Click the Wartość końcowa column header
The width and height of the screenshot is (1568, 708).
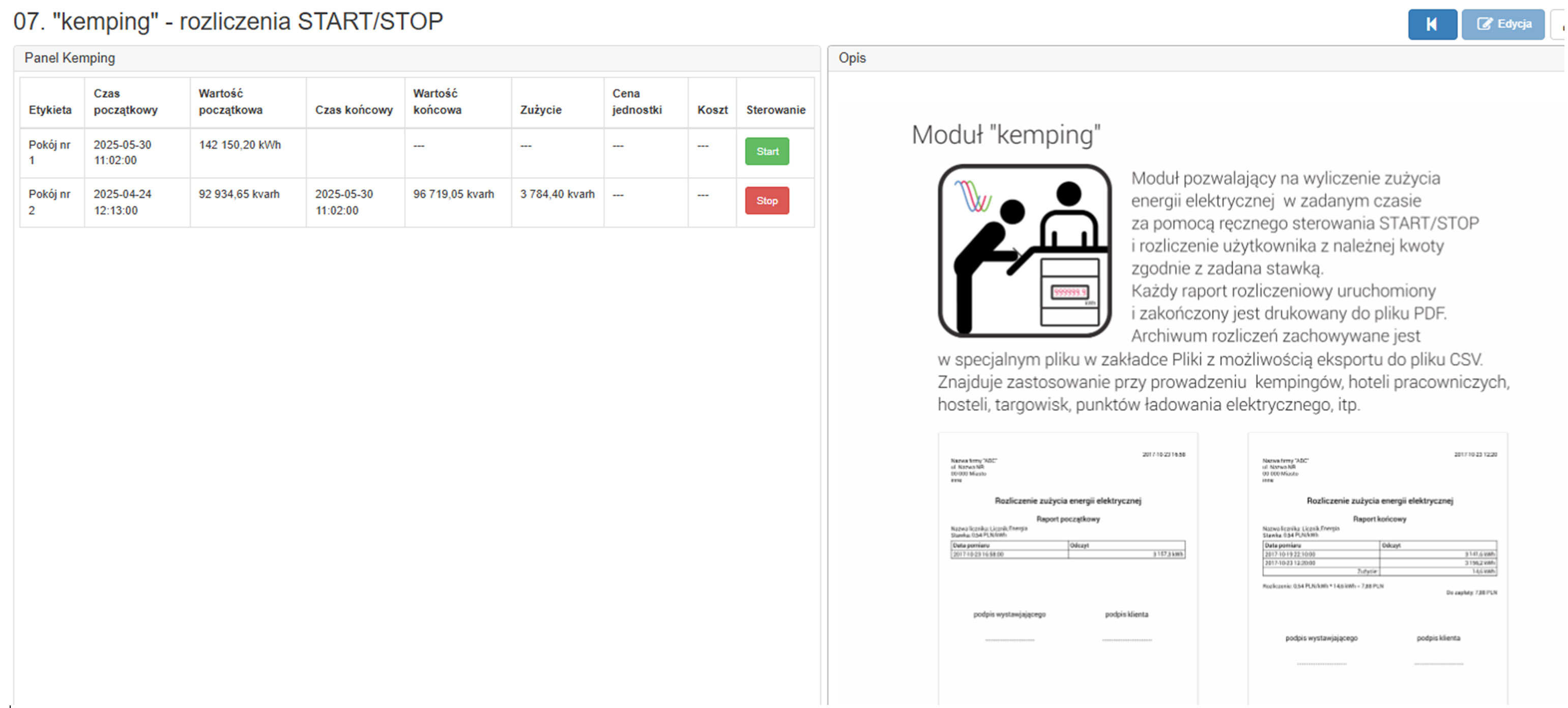pyautogui.click(x=458, y=102)
